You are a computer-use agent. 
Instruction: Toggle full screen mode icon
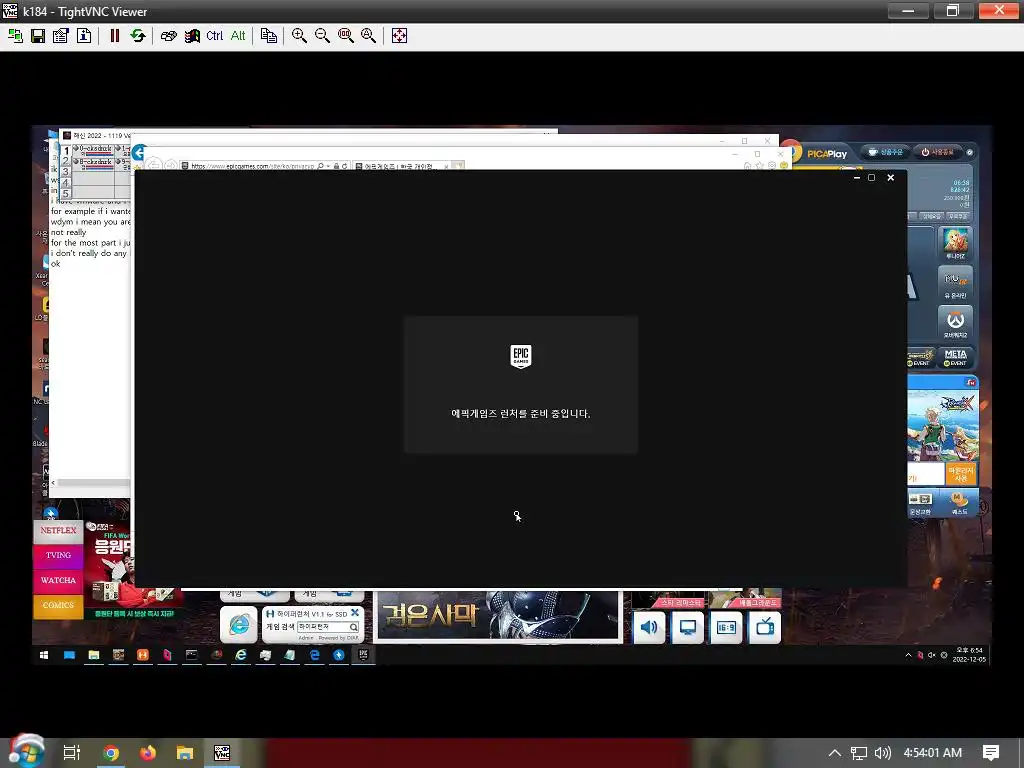(x=399, y=36)
